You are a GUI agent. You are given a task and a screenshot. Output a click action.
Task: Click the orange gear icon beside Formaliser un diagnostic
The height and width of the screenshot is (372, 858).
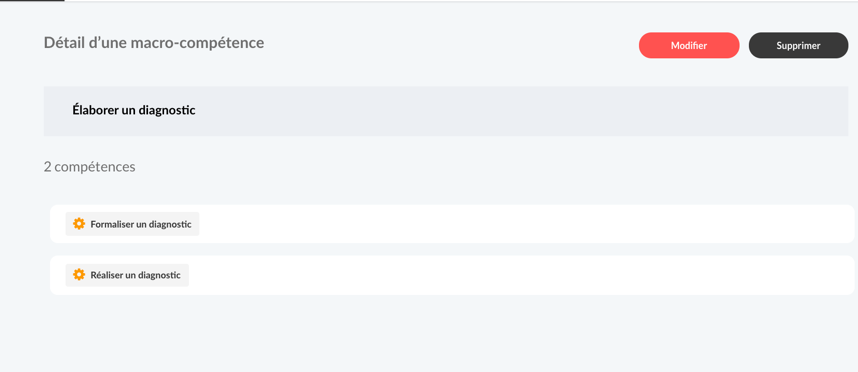(x=79, y=224)
